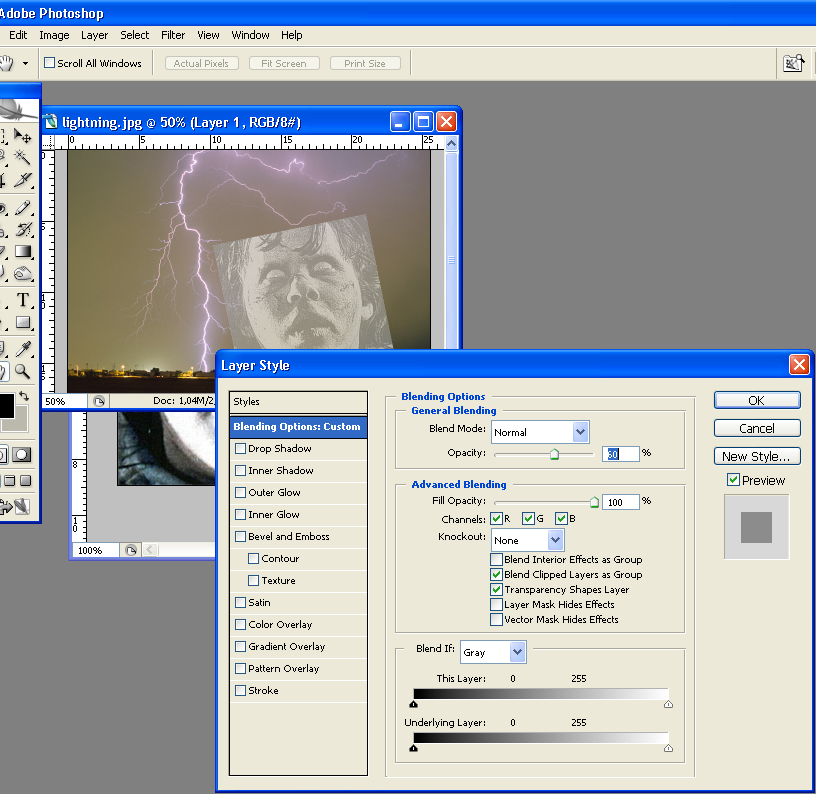This screenshot has width=816, height=794.
Task: Click OK in the Layer Style dialog
Action: pyautogui.click(x=757, y=400)
